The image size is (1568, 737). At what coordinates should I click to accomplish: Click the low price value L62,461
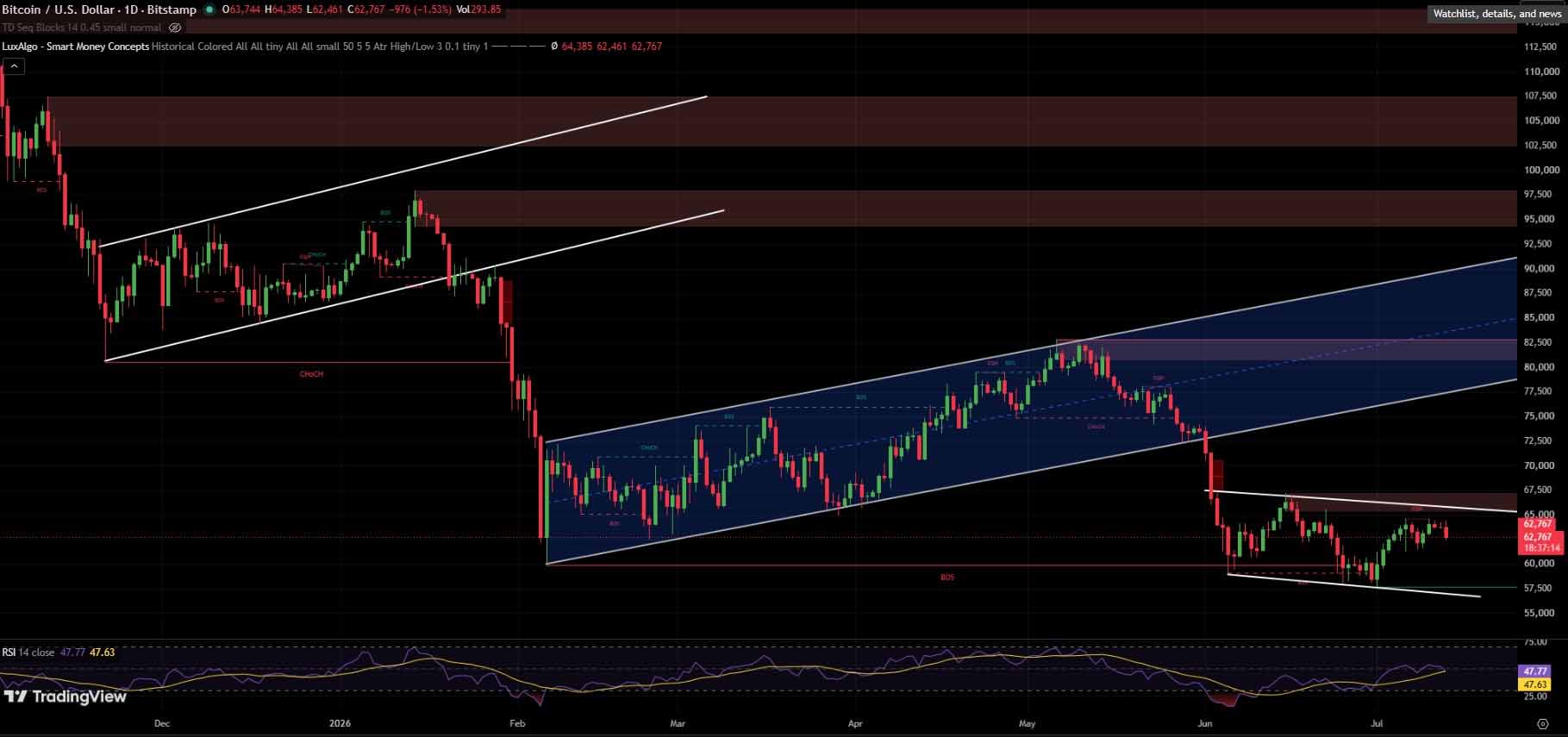pyautogui.click(x=325, y=10)
